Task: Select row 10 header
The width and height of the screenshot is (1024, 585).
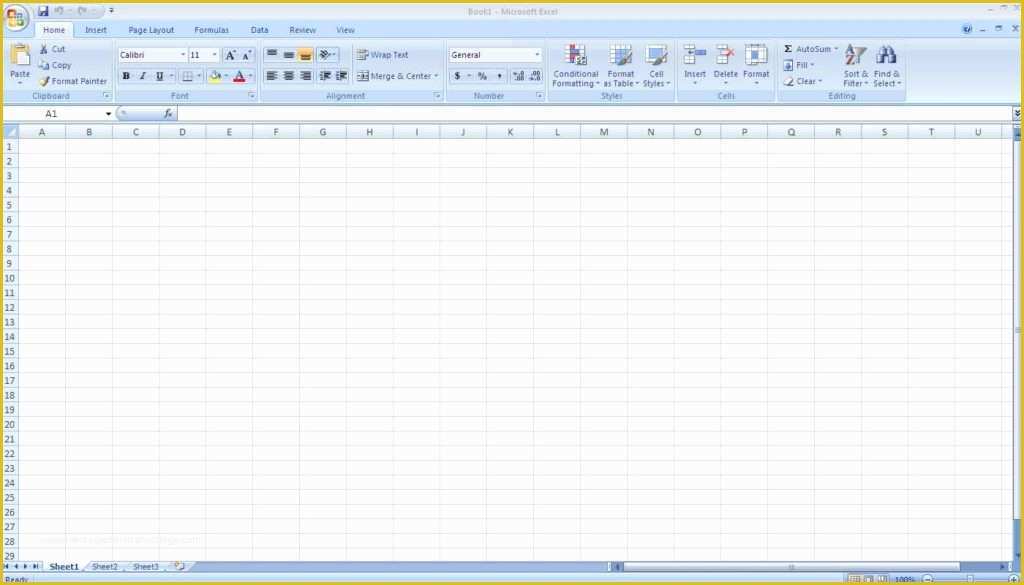Action: pyautogui.click(x=10, y=278)
